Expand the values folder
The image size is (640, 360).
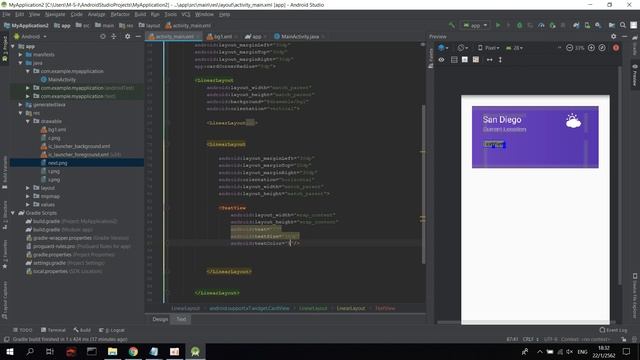click(x=28, y=204)
